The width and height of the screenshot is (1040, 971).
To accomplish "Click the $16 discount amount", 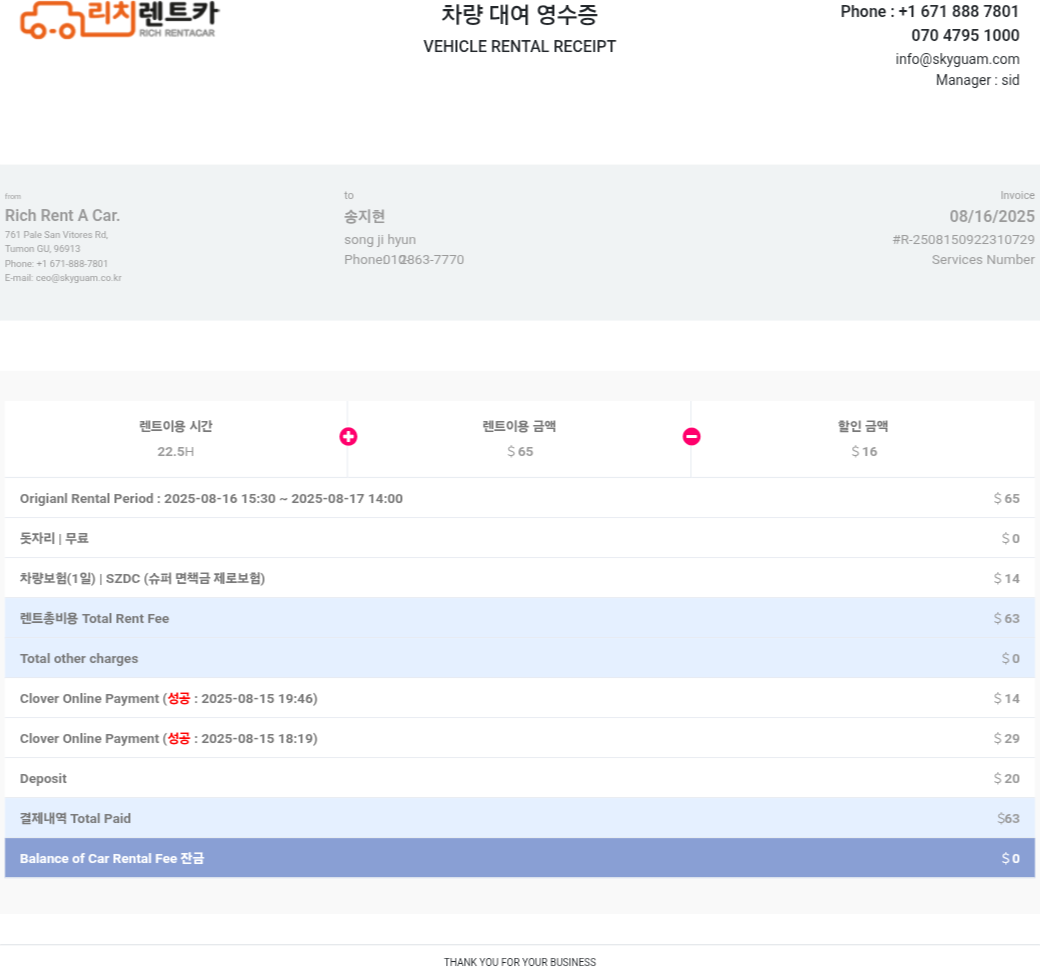I will coord(863,452).
